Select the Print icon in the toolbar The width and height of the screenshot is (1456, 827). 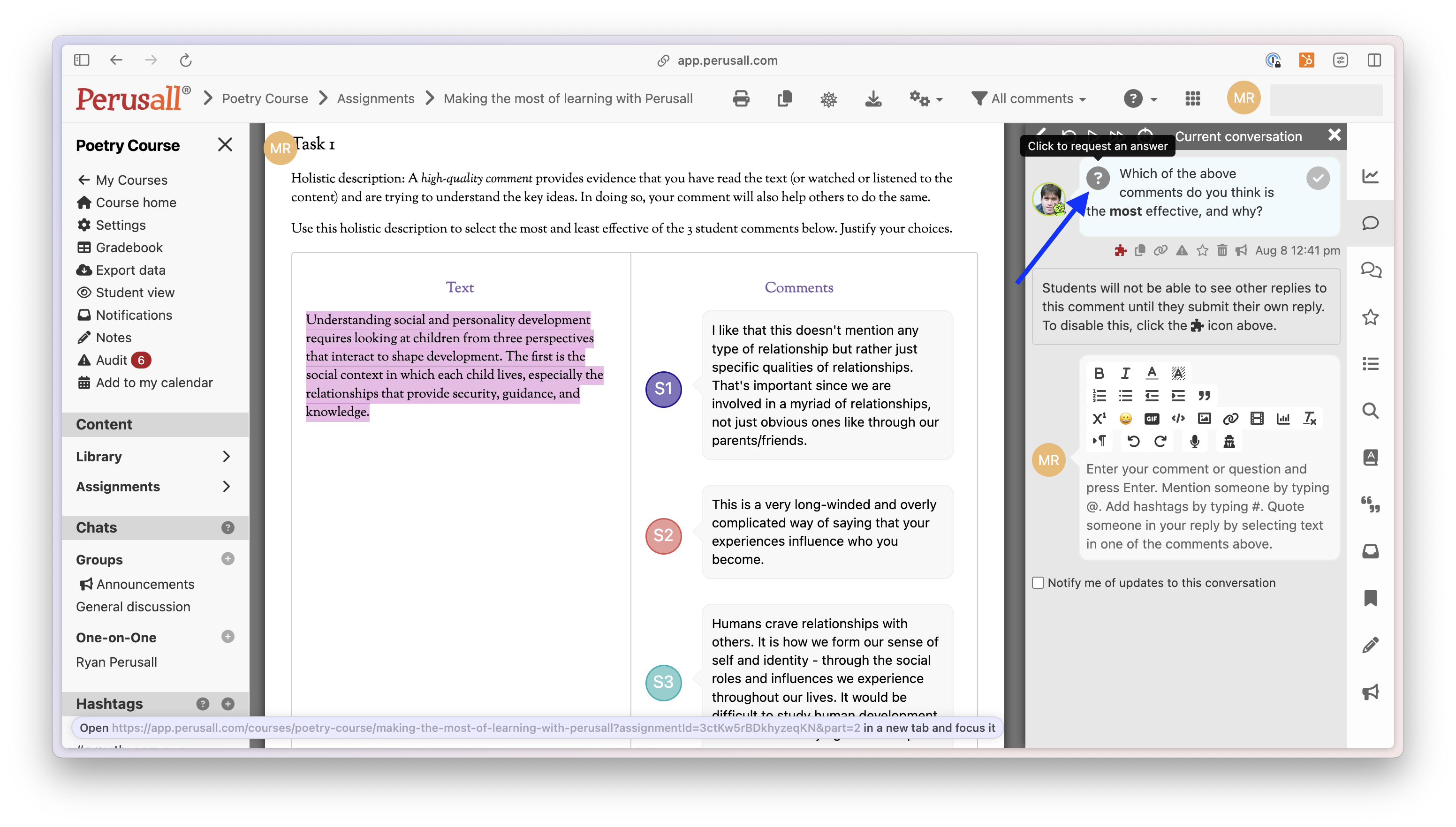coord(741,98)
